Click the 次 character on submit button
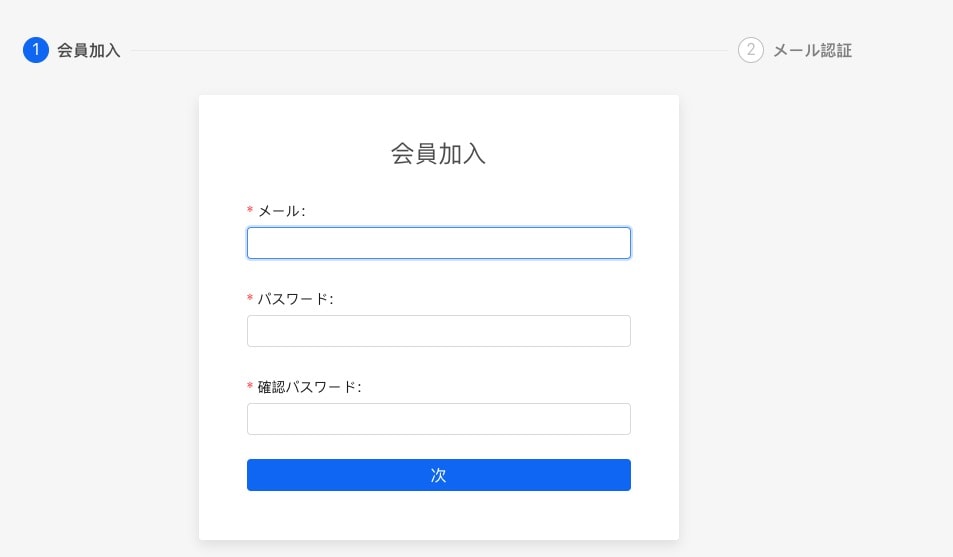The image size is (953, 557). pyautogui.click(x=438, y=475)
